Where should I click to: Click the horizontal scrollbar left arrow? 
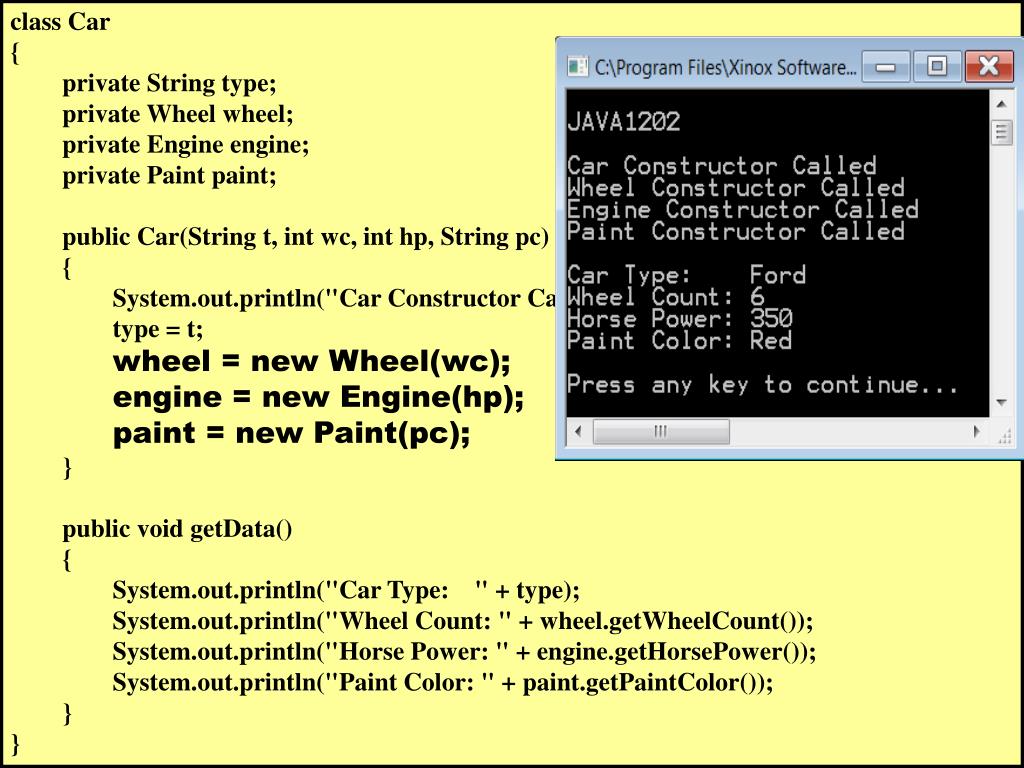tap(577, 431)
